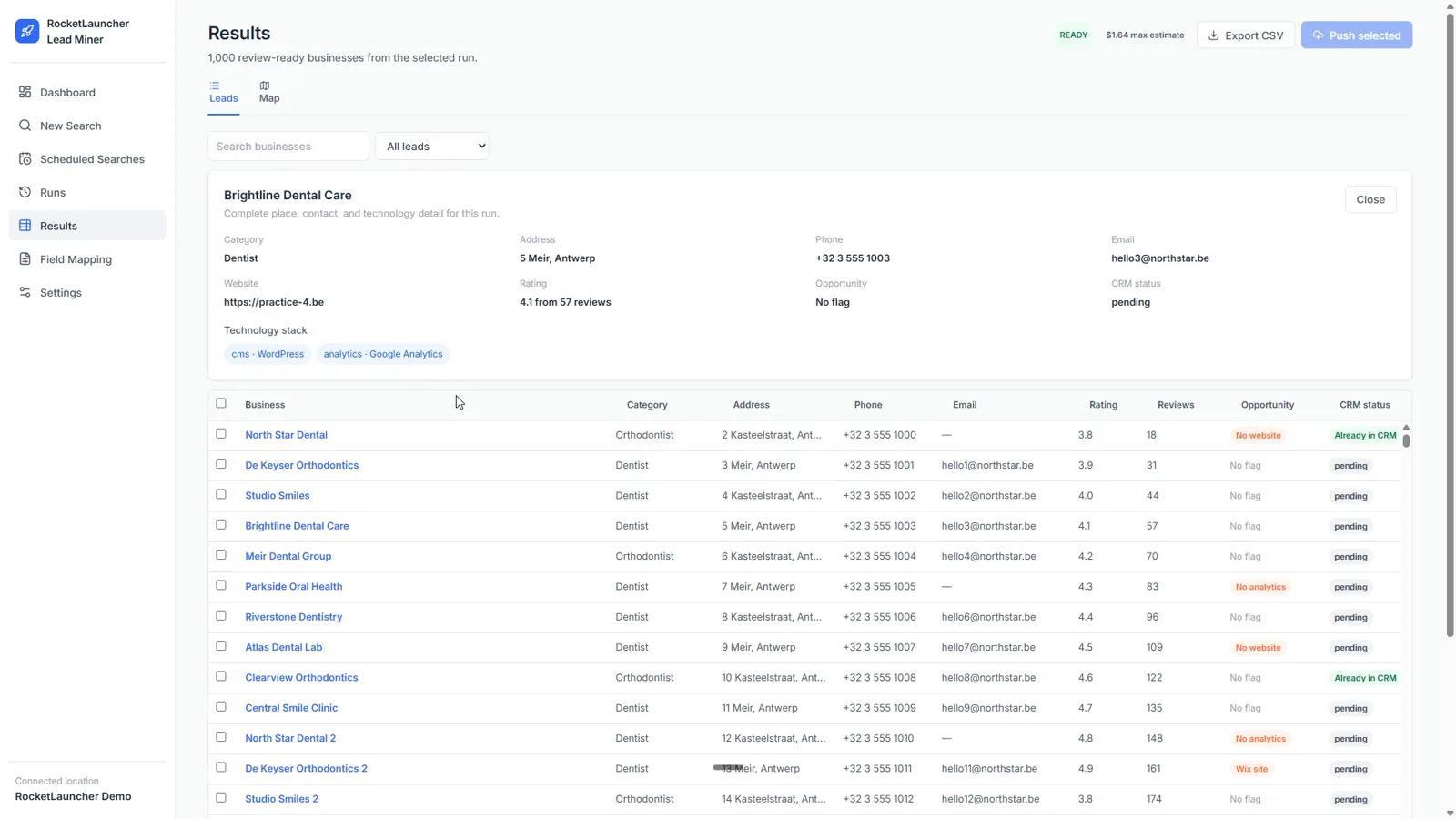Open the North Star Dental link
Viewport: 1456px width, 819px height.
(286, 435)
